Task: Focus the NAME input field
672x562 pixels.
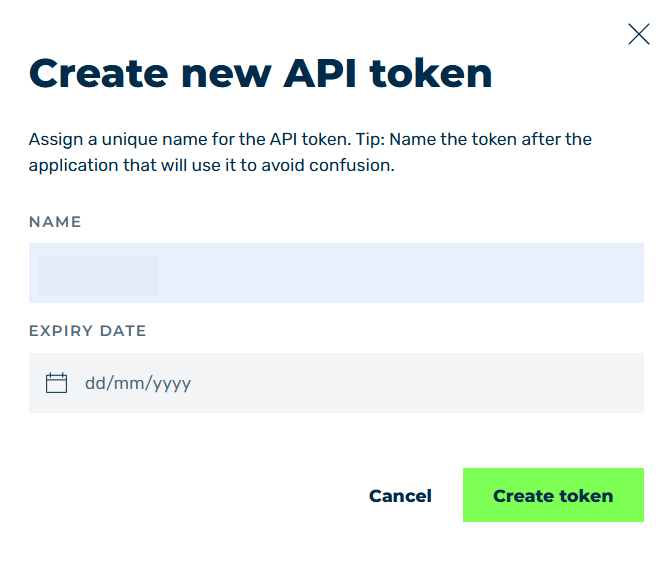Action: [x=336, y=273]
